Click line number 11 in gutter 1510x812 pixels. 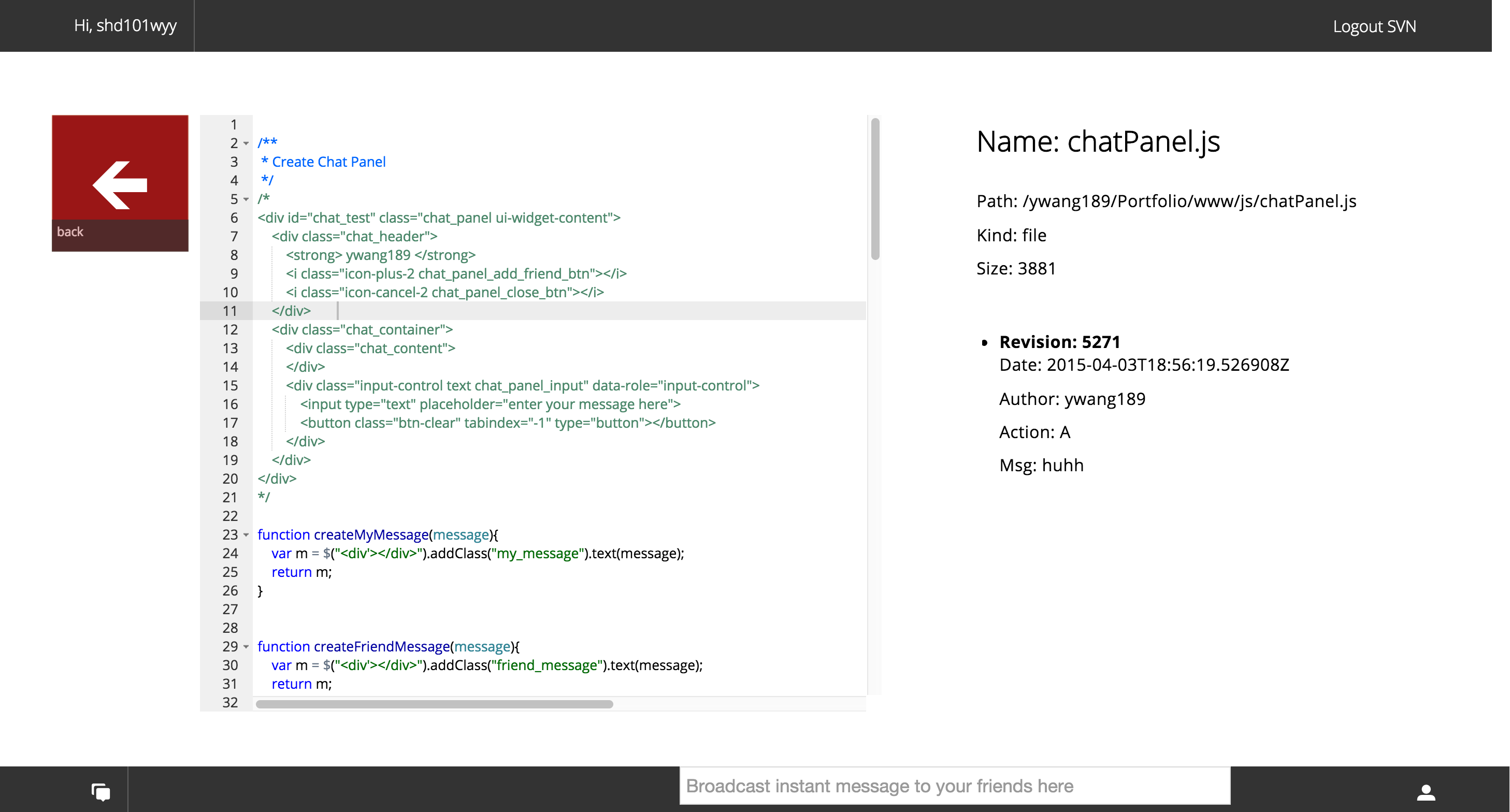(230, 311)
